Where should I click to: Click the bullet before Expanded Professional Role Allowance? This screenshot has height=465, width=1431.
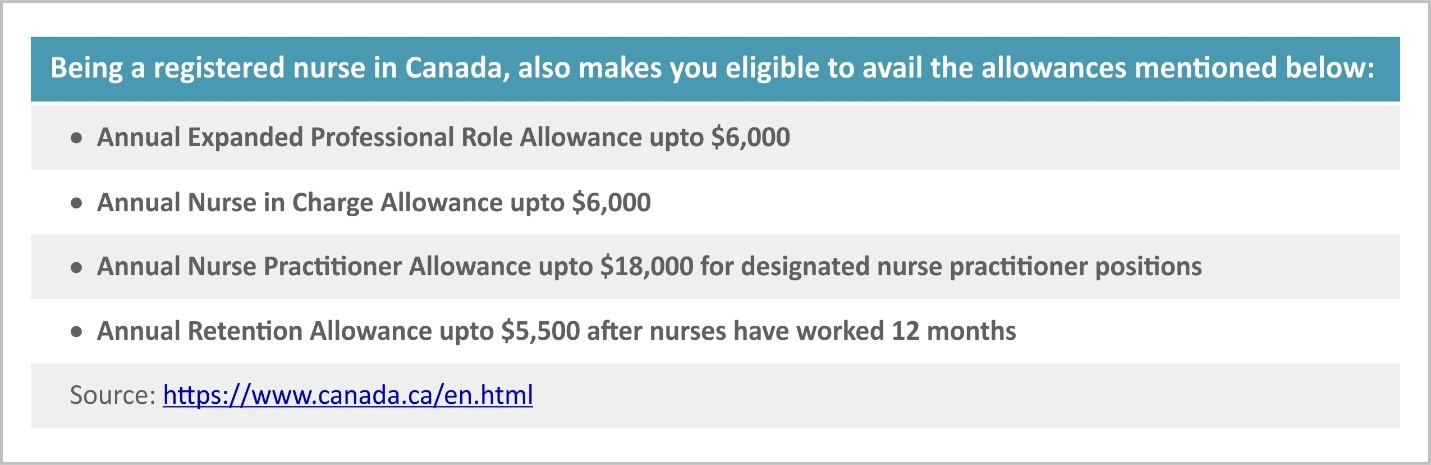click(x=77, y=138)
